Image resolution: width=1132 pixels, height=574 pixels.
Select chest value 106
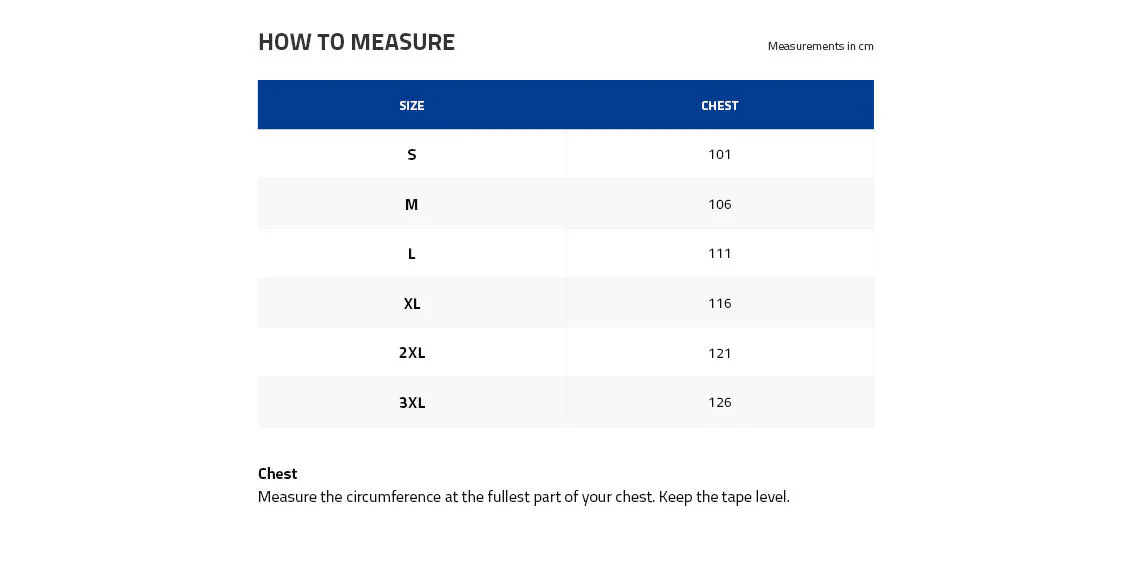pos(720,204)
